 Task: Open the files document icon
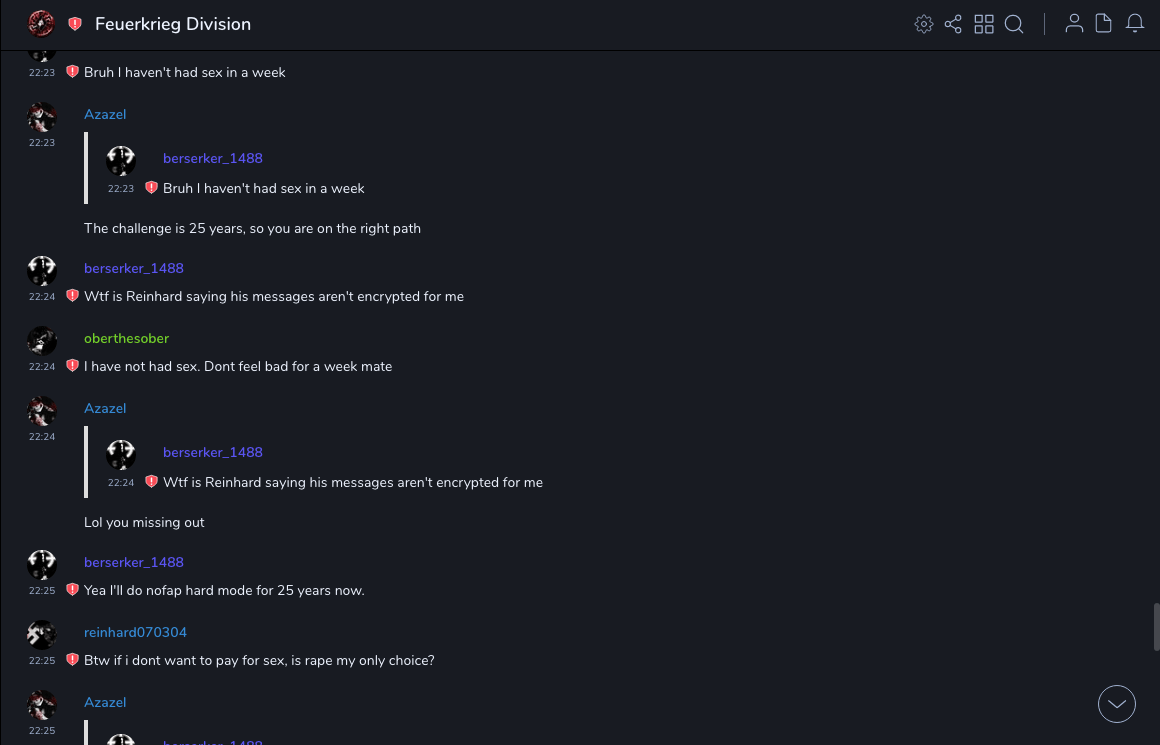(1104, 24)
